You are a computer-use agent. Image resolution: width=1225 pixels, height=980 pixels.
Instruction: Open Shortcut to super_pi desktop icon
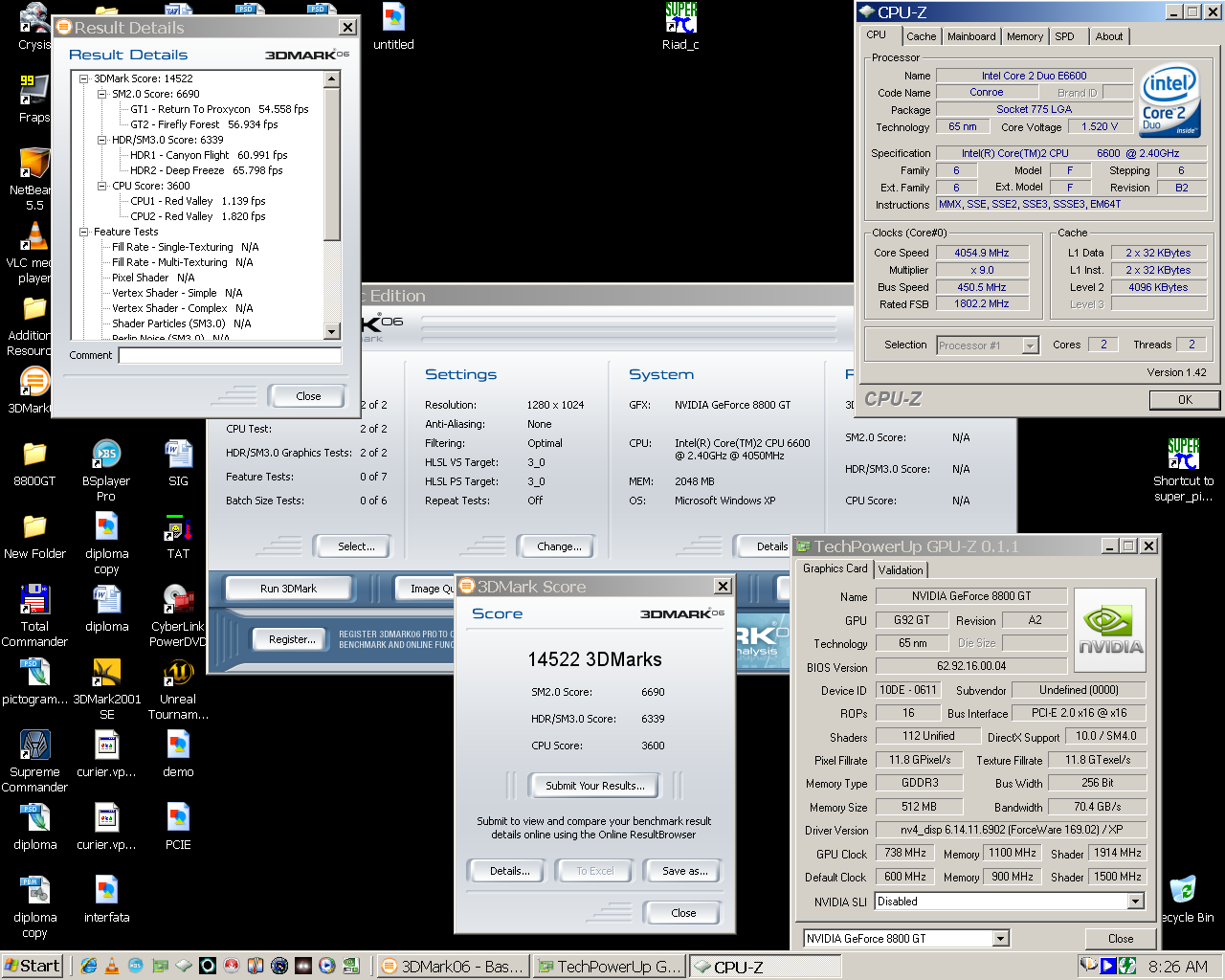click(1183, 469)
